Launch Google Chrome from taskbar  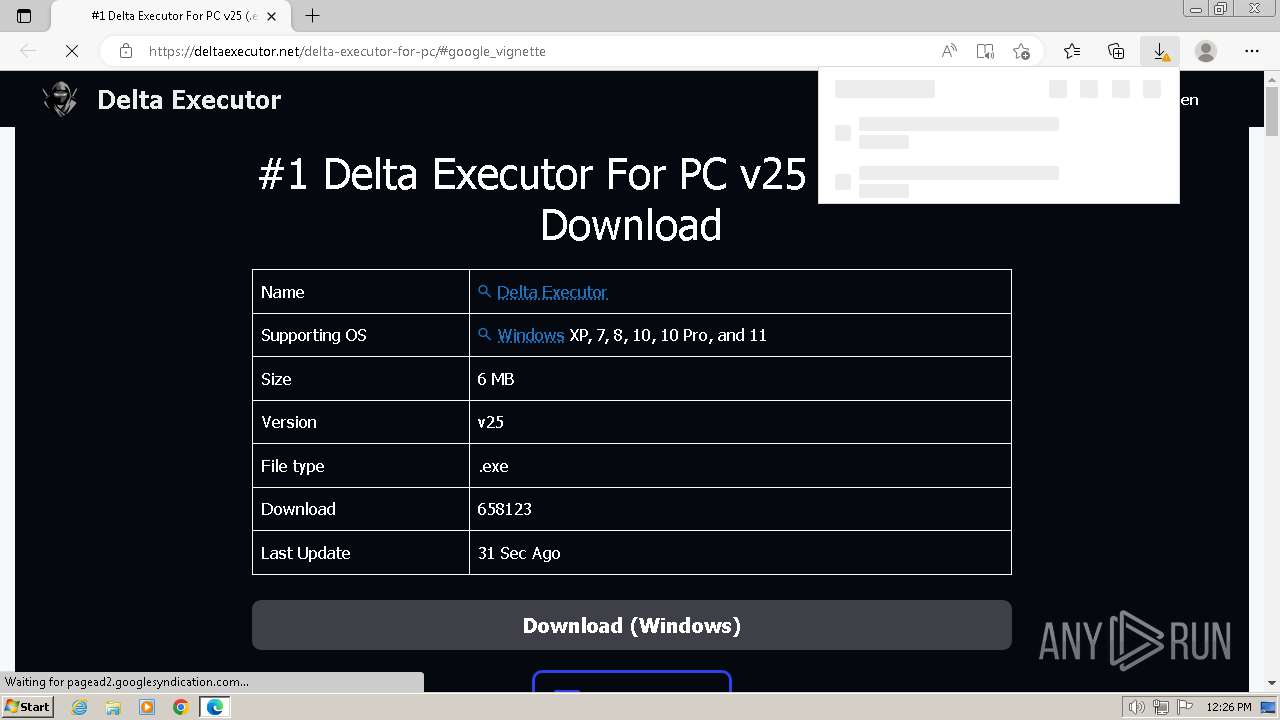click(x=180, y=707)
